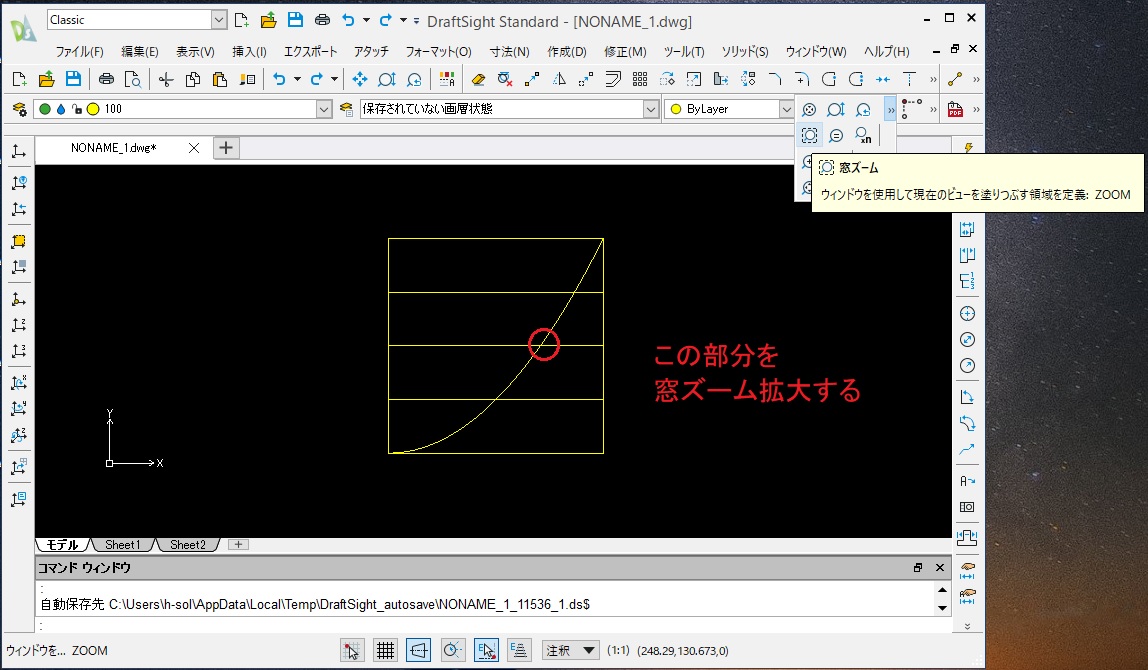Image resolution: width=1148 pixels, height=670 pixels.
Task: Open a file with the folder icon in standard toolbar
Action: pyautogui.click(x=46, y=79)
